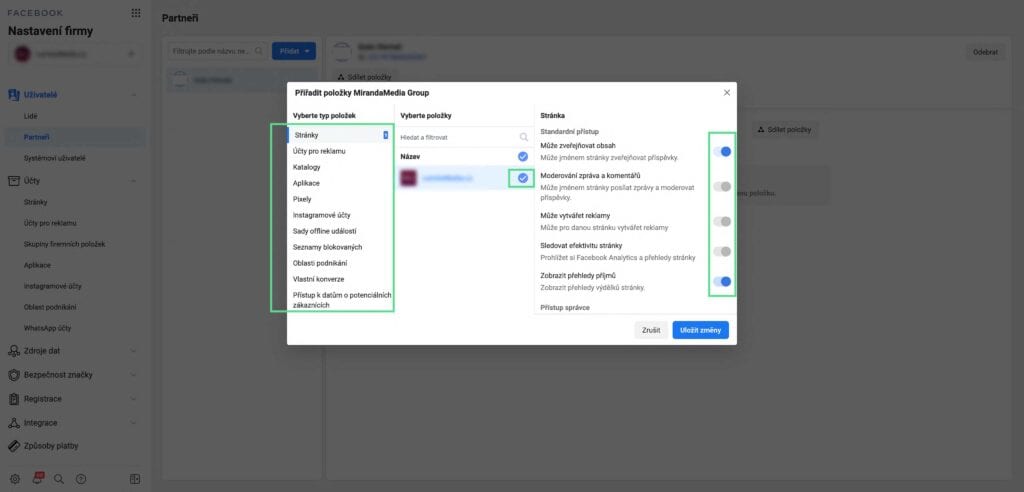The height and width of the screenshot is (492, 1024).
Task: Open notifications icon with red badge
Action: pos(37,478)
